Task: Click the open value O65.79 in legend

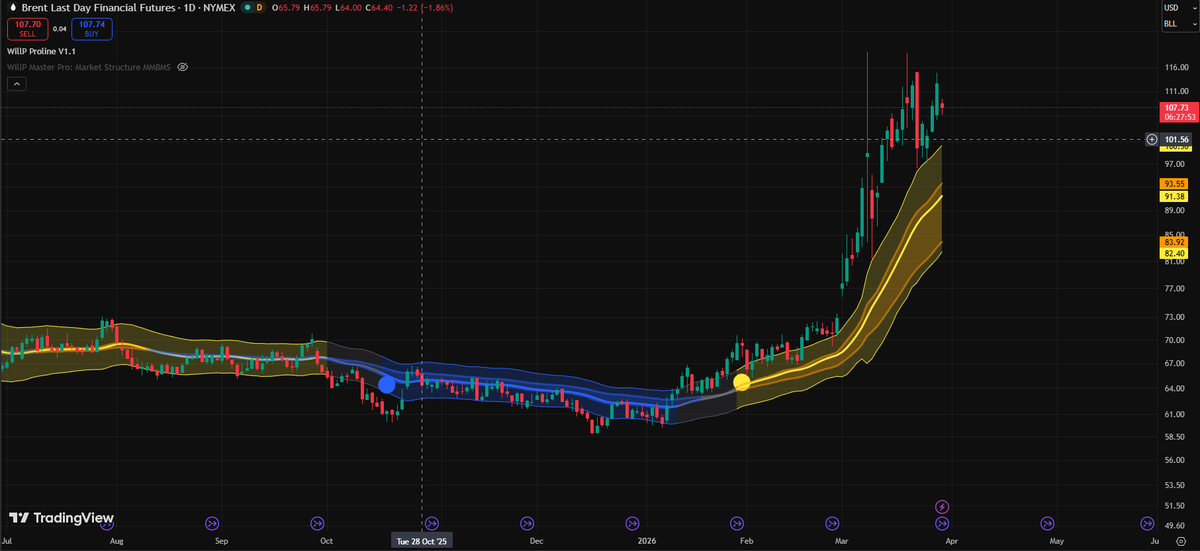Action: click(286, 7)
